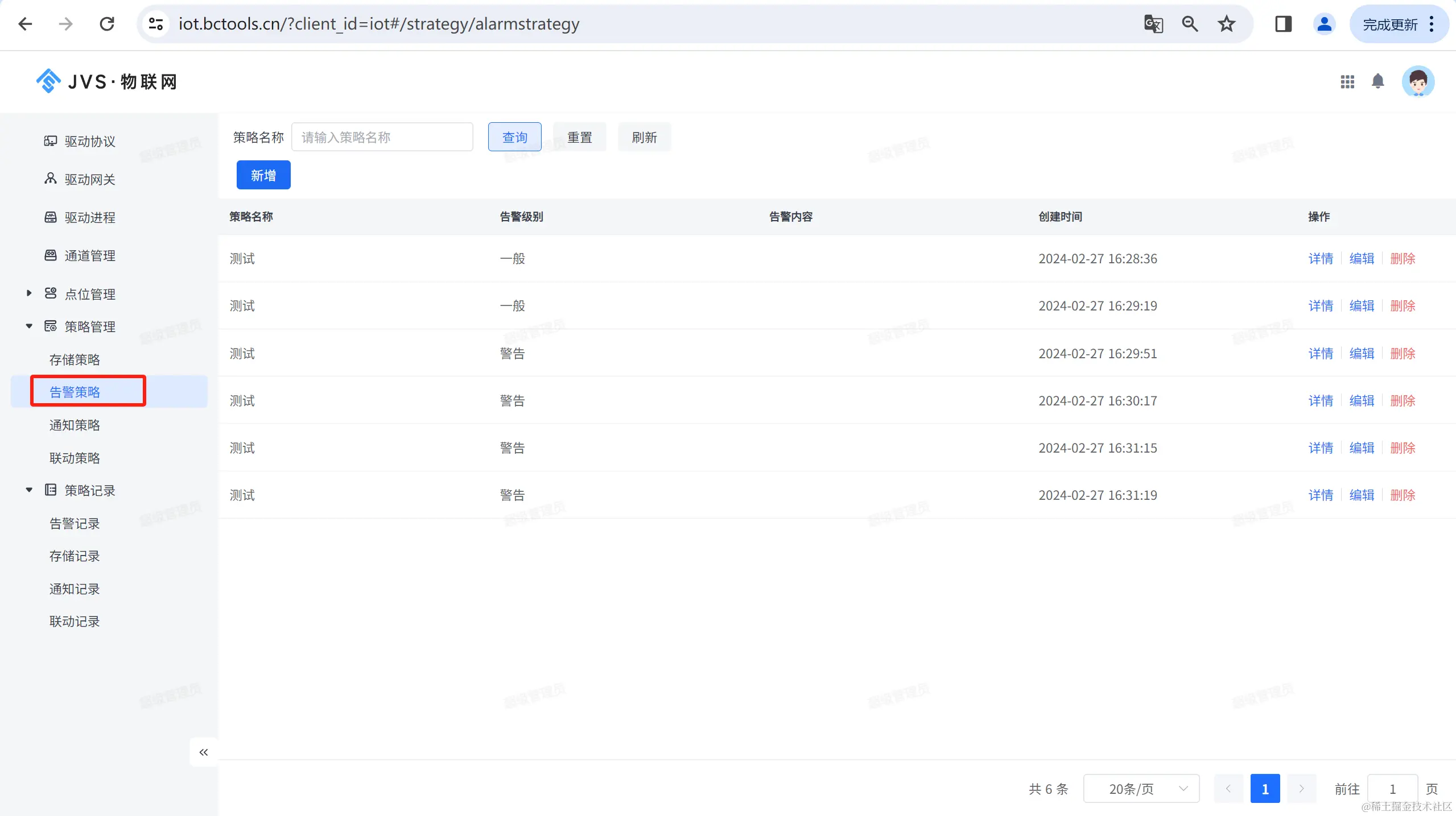
Task: Collapse the 策略管理 menu section
Action: [x=29, y=326]
